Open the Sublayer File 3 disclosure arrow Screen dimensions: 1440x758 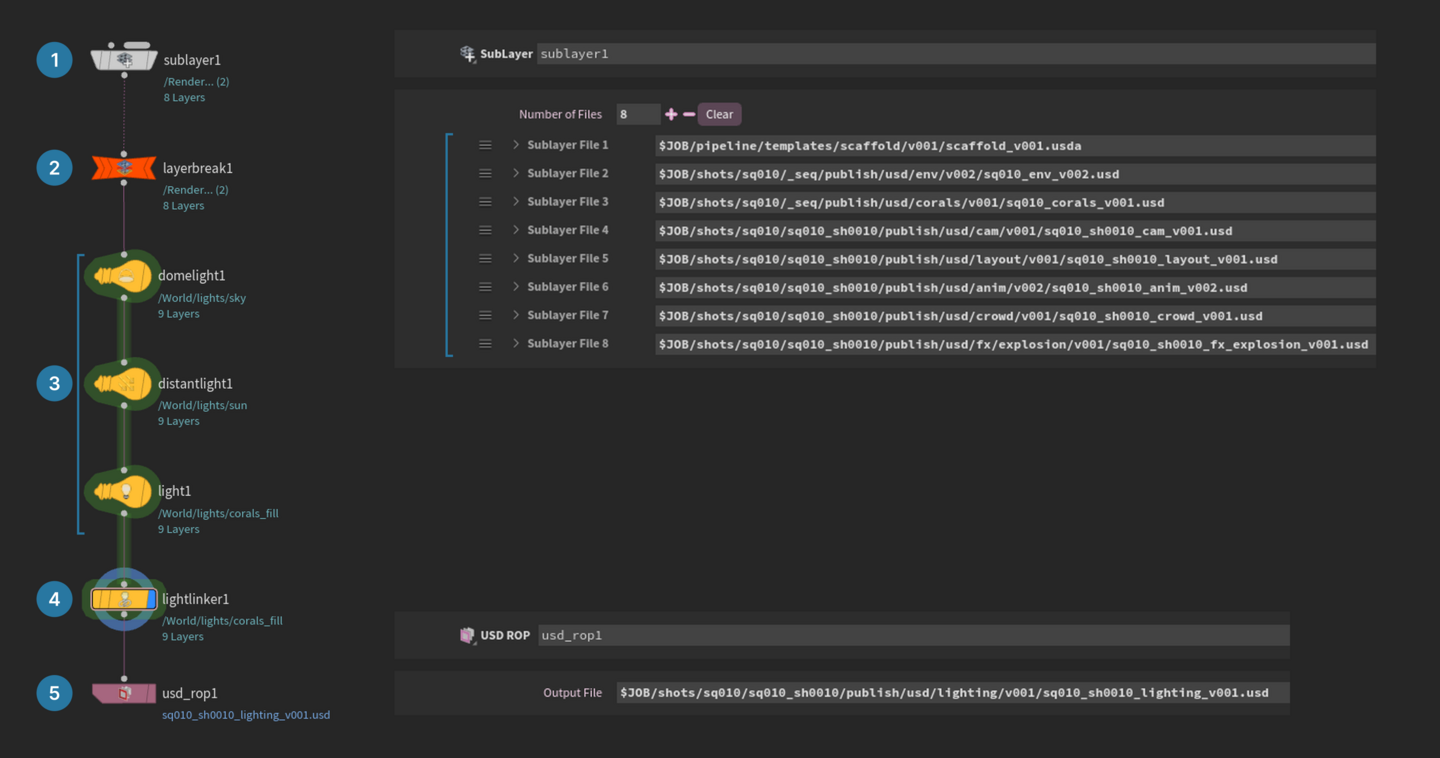click(516, 202)
